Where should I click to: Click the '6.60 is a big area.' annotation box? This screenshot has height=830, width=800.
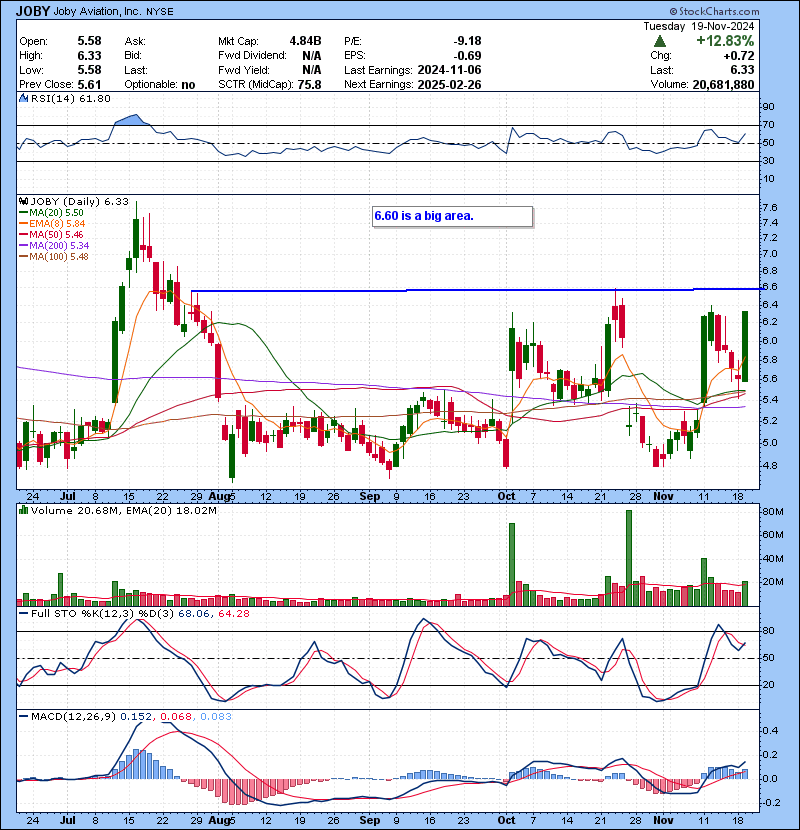point(452,216)
